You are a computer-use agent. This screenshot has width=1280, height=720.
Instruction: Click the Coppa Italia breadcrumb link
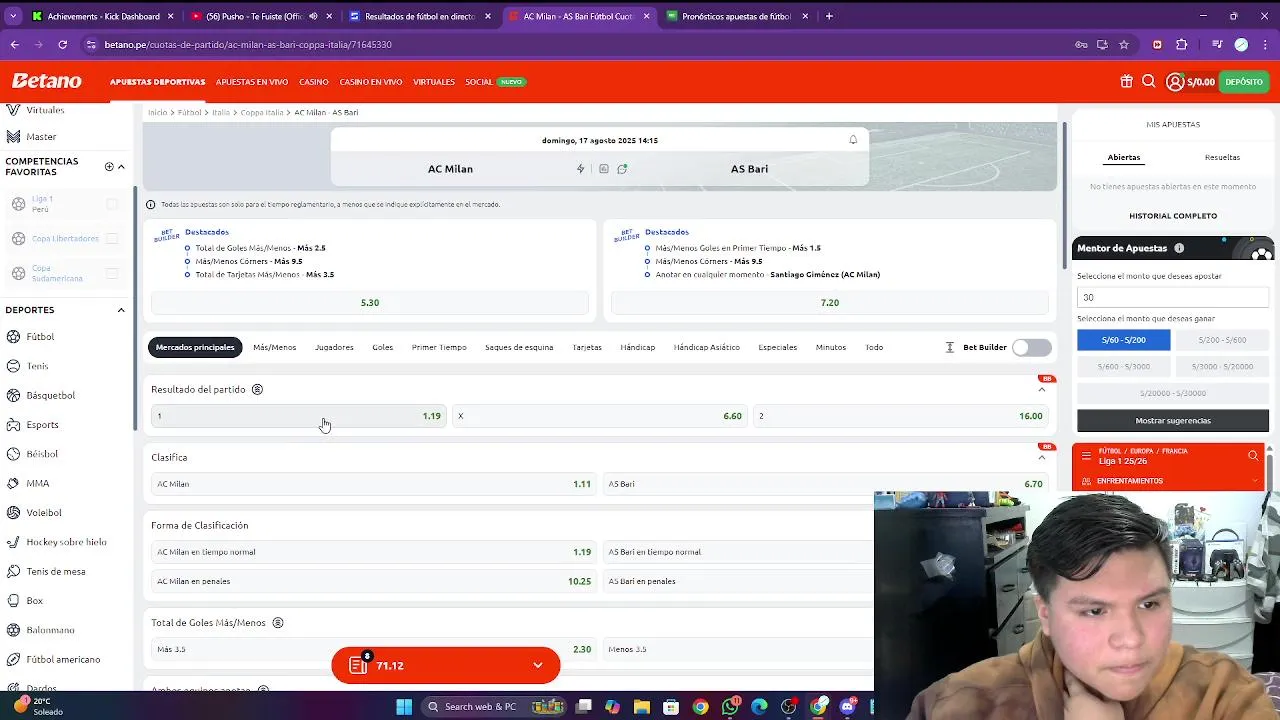pos(262,113)
